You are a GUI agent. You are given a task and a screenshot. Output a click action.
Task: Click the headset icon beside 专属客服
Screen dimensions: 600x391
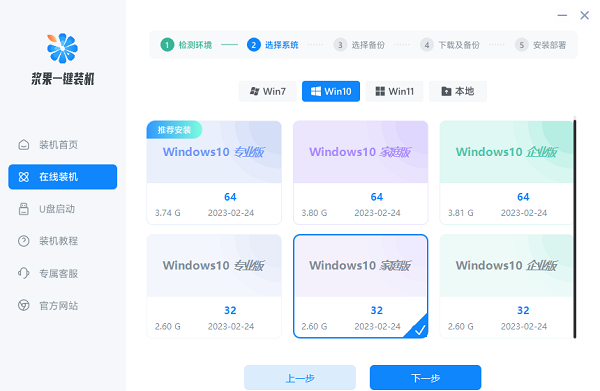(24, 273)
